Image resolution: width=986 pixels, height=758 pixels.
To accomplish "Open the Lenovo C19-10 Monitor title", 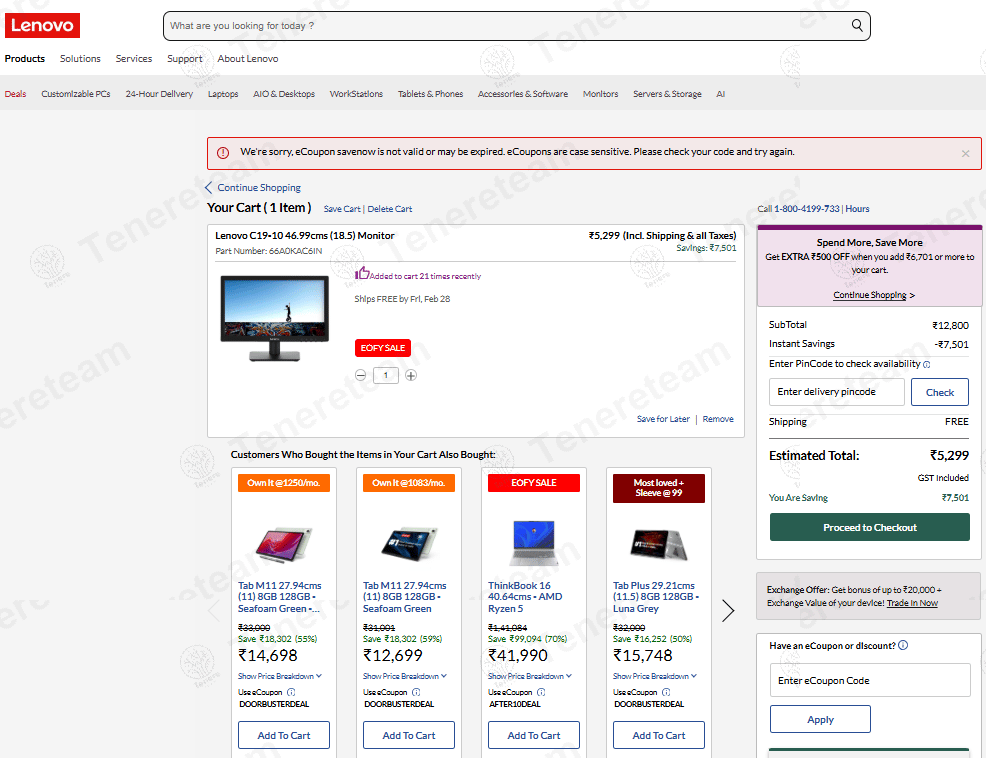I will [304, 236].
